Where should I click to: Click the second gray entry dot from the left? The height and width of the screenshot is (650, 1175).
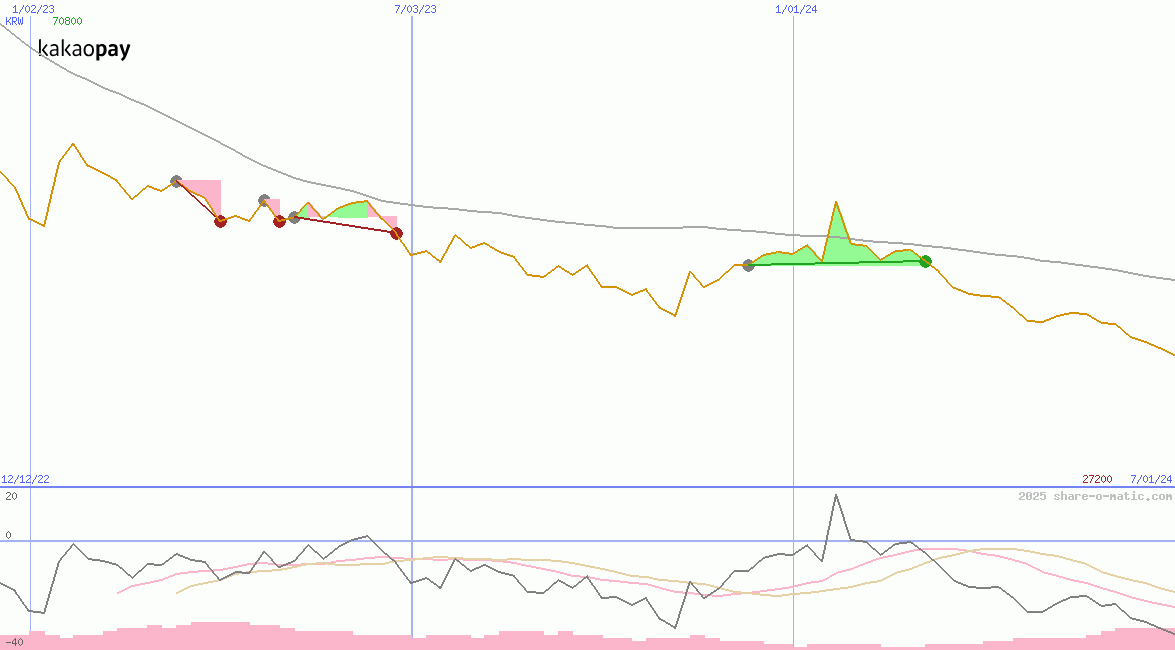point(263,200)
